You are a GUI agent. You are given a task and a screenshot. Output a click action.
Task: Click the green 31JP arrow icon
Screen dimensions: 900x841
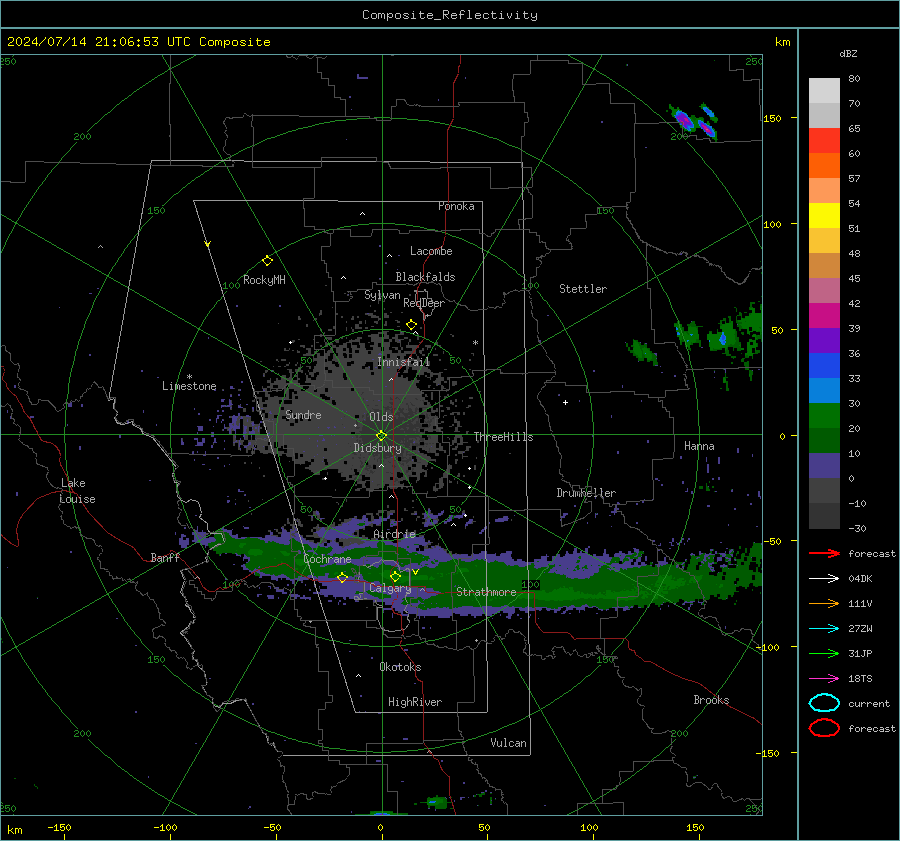pyautogui.click(x=824, y=653)
